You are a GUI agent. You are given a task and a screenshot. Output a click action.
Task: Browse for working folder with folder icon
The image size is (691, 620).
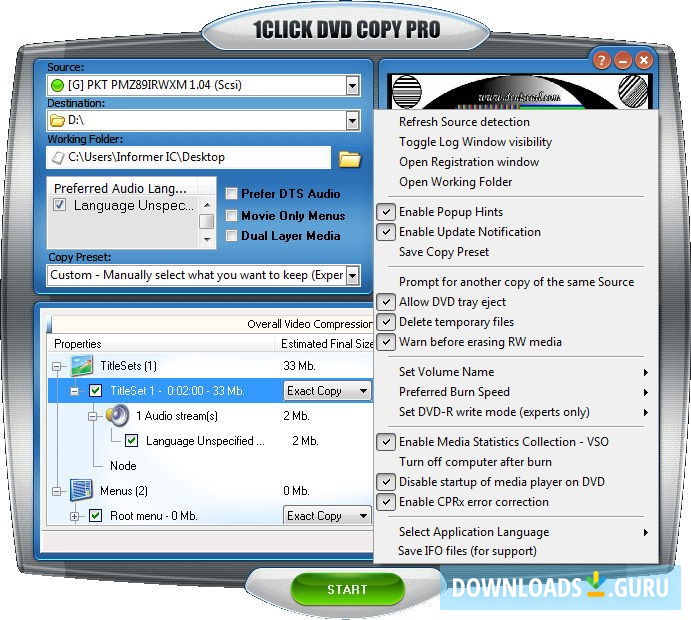pyautogui.click(x=349, y=159)
